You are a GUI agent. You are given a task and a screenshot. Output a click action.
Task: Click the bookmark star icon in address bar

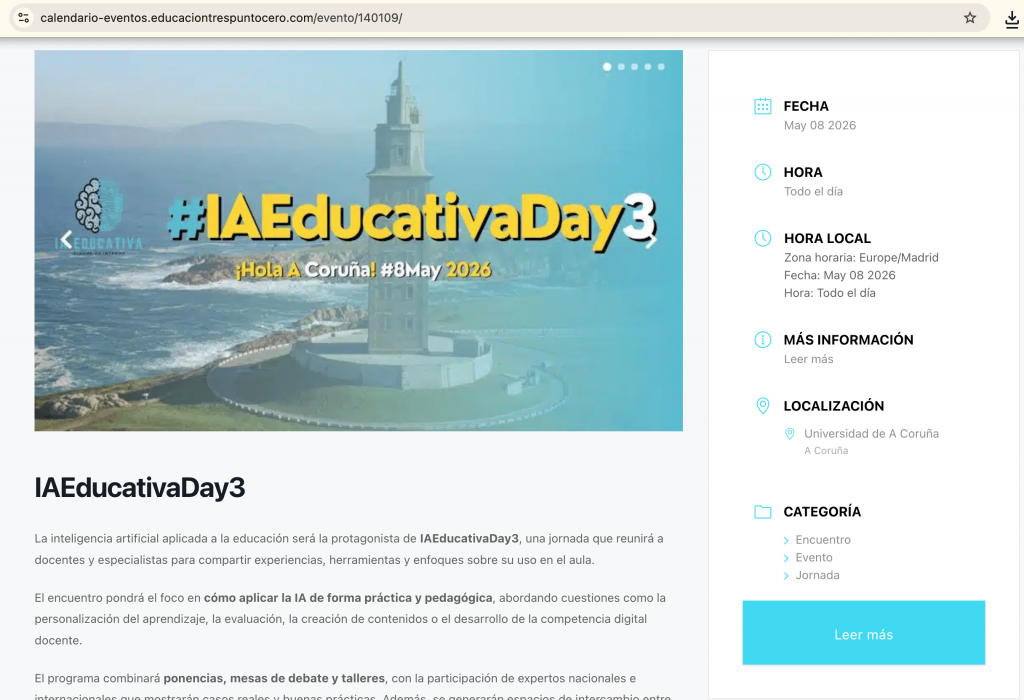[x=969, y=18]
